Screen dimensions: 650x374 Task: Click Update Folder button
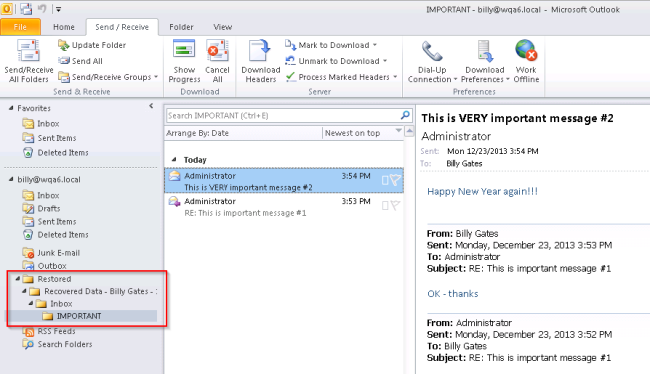pyautogui.click(x=92, y=45)
